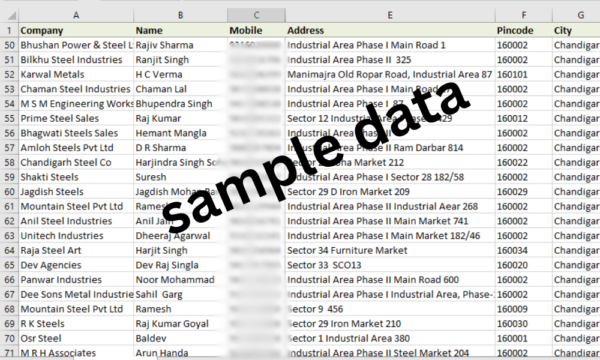The height and width of the screenshot is (360, 600).
Task: Click the Pincode header cell
Action: (x=523, y=30)
